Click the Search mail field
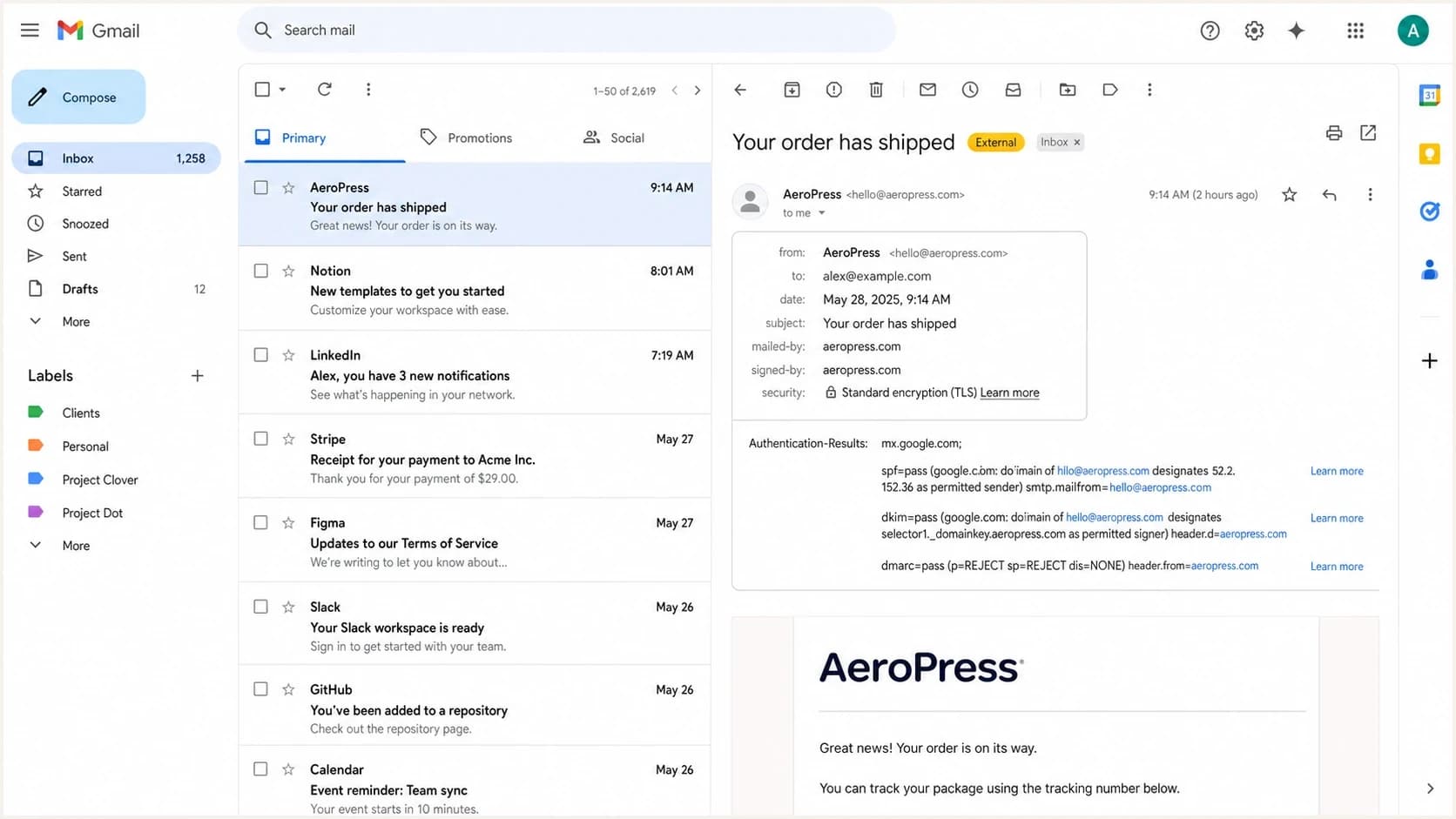The height and width of the screenshot is (819, 1456). point(566,30)
